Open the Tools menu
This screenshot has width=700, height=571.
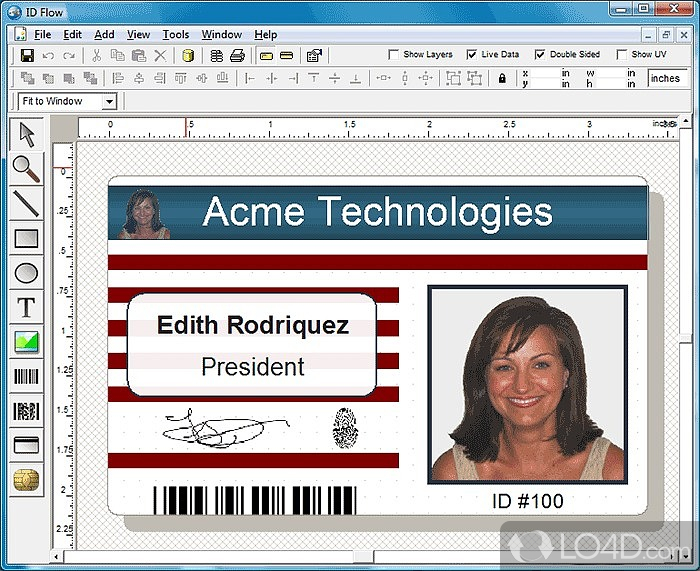point(175,34)
